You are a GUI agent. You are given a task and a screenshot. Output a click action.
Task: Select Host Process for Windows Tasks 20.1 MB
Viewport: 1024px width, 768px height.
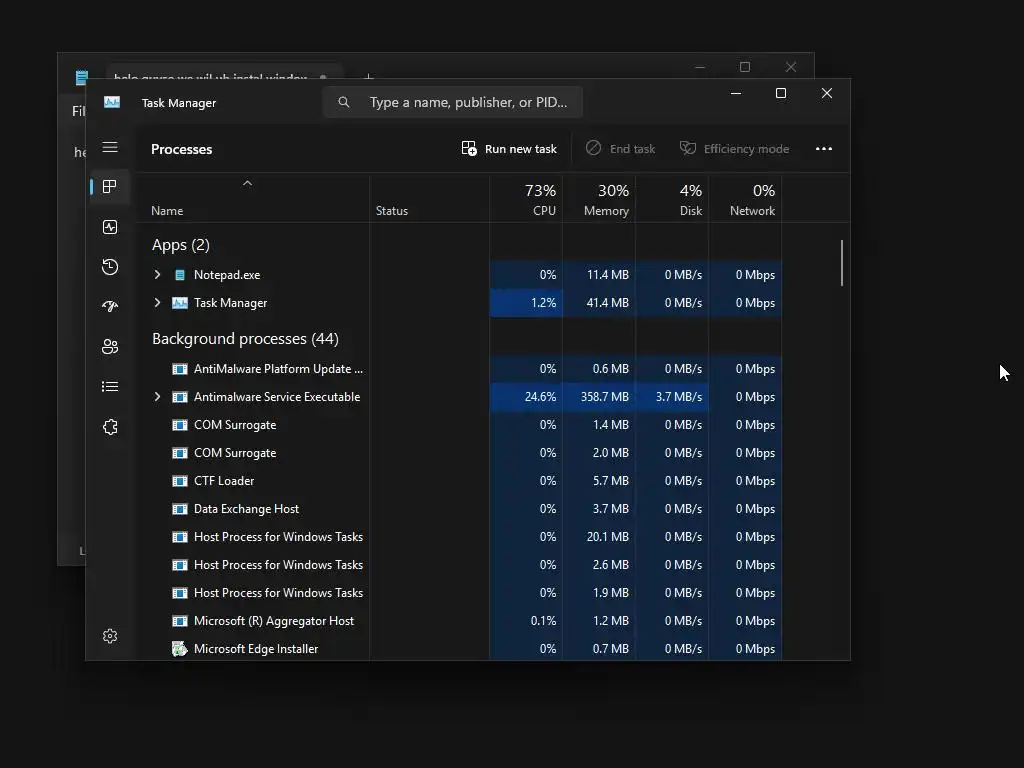click(x=458, y=537)
